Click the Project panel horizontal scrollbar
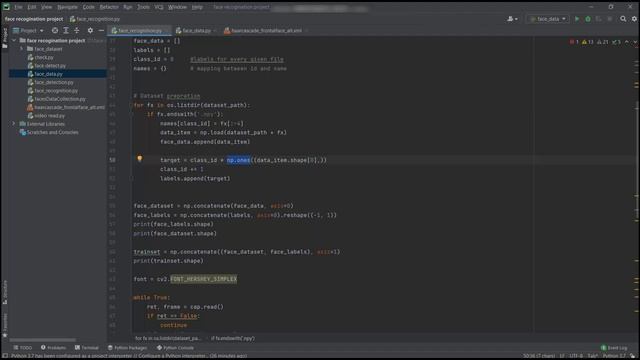The image size is (640, 360). point(42,340)
